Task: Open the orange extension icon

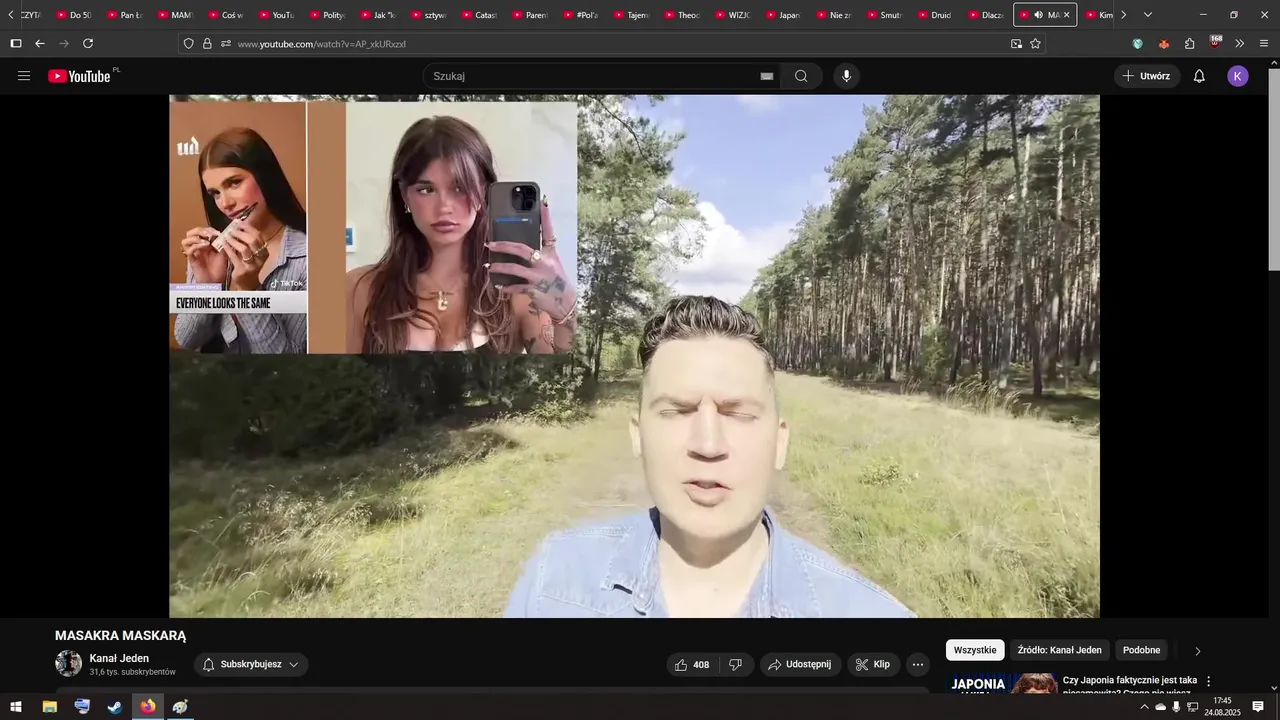Action: [x=1164, y=44]
